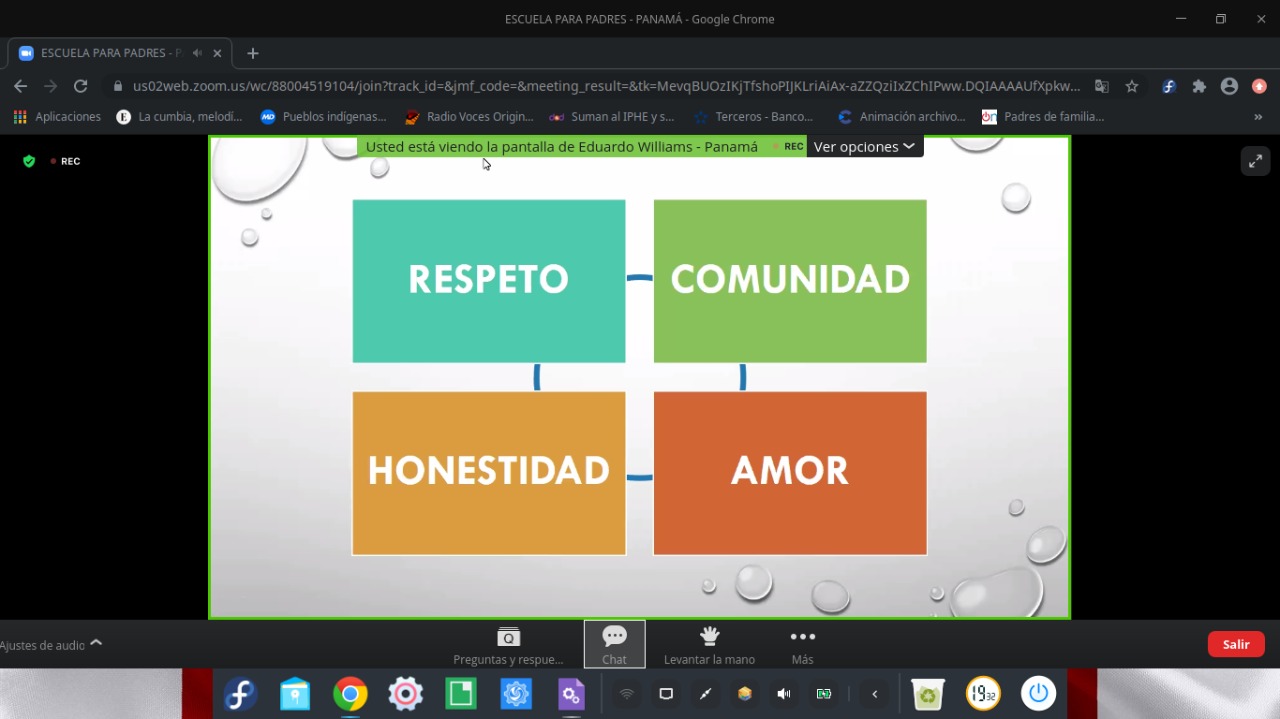Screen dimensions: 1280x719
Task: Mute audio via the taskbar speaker icon
Action: tap(783, 693)
